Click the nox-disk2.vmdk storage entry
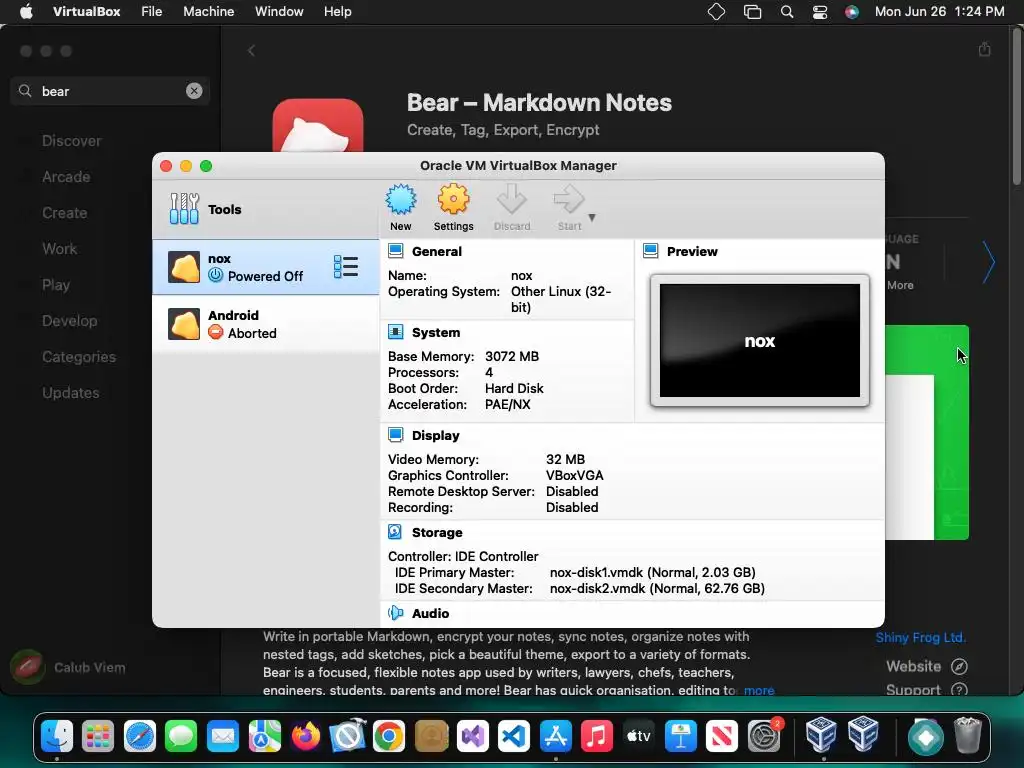 tap(657, 588)
